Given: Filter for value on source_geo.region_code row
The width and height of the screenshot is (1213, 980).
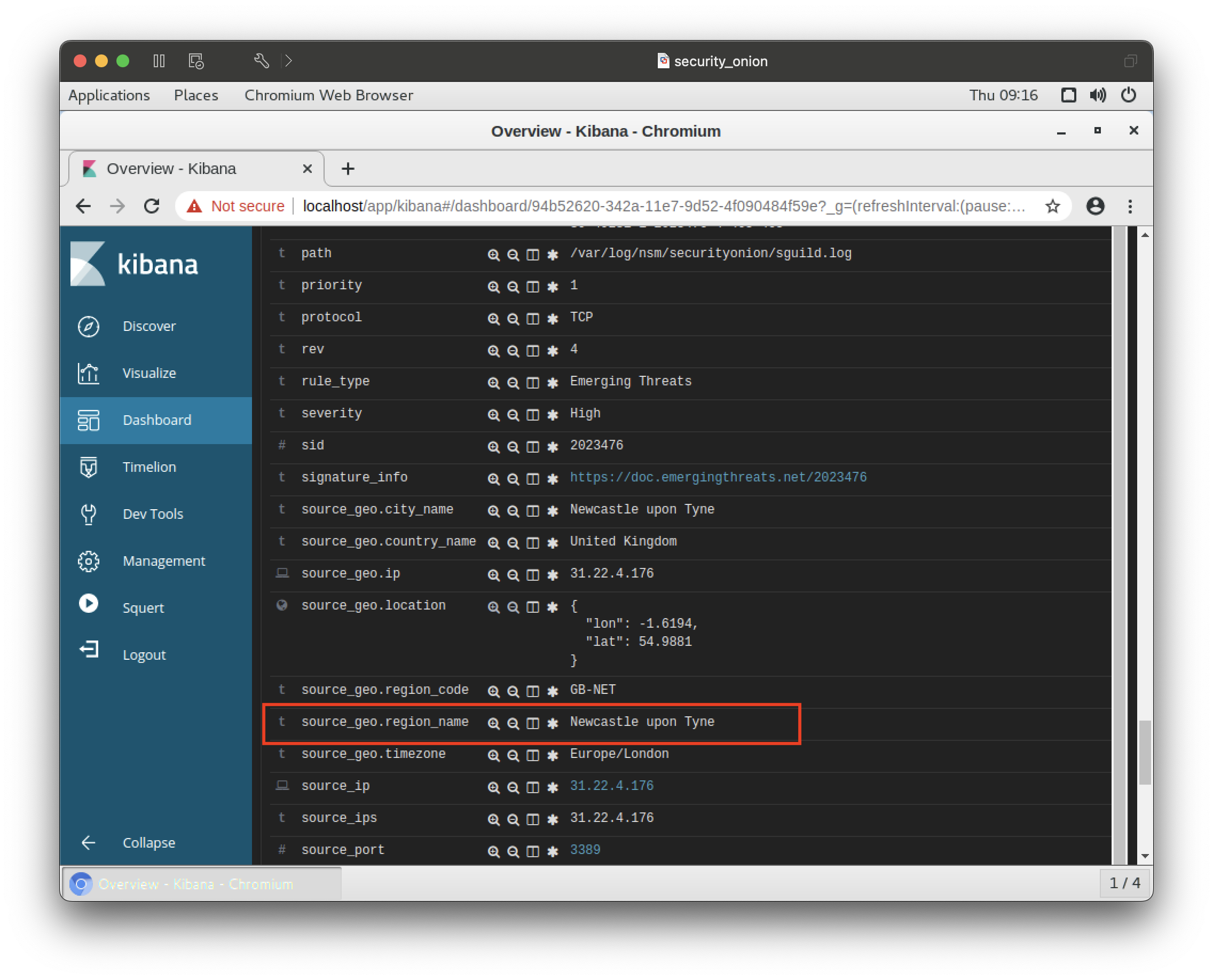Looking at the screenshot, I should [493, 692].
